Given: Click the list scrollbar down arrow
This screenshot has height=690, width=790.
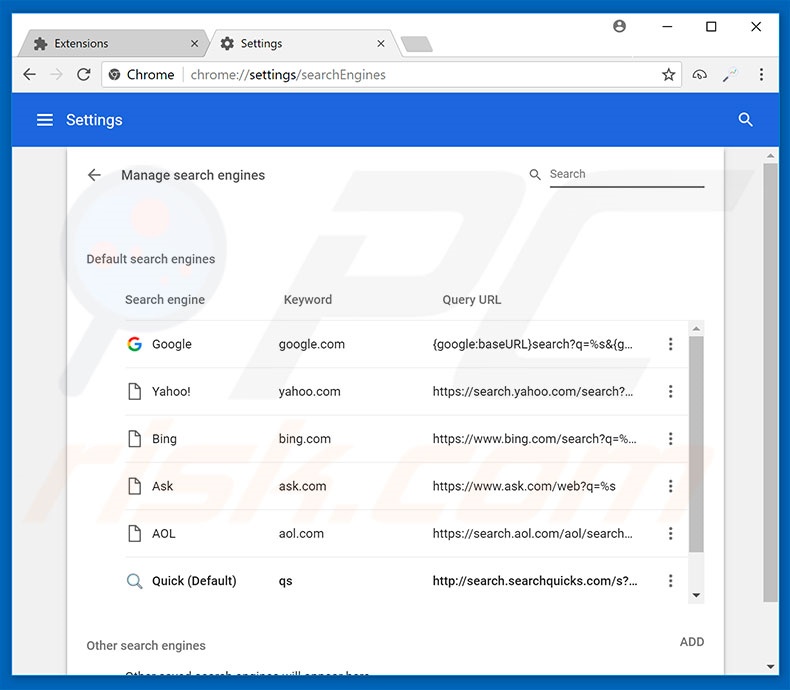Looking at the screenshot, I should point(696,595).
